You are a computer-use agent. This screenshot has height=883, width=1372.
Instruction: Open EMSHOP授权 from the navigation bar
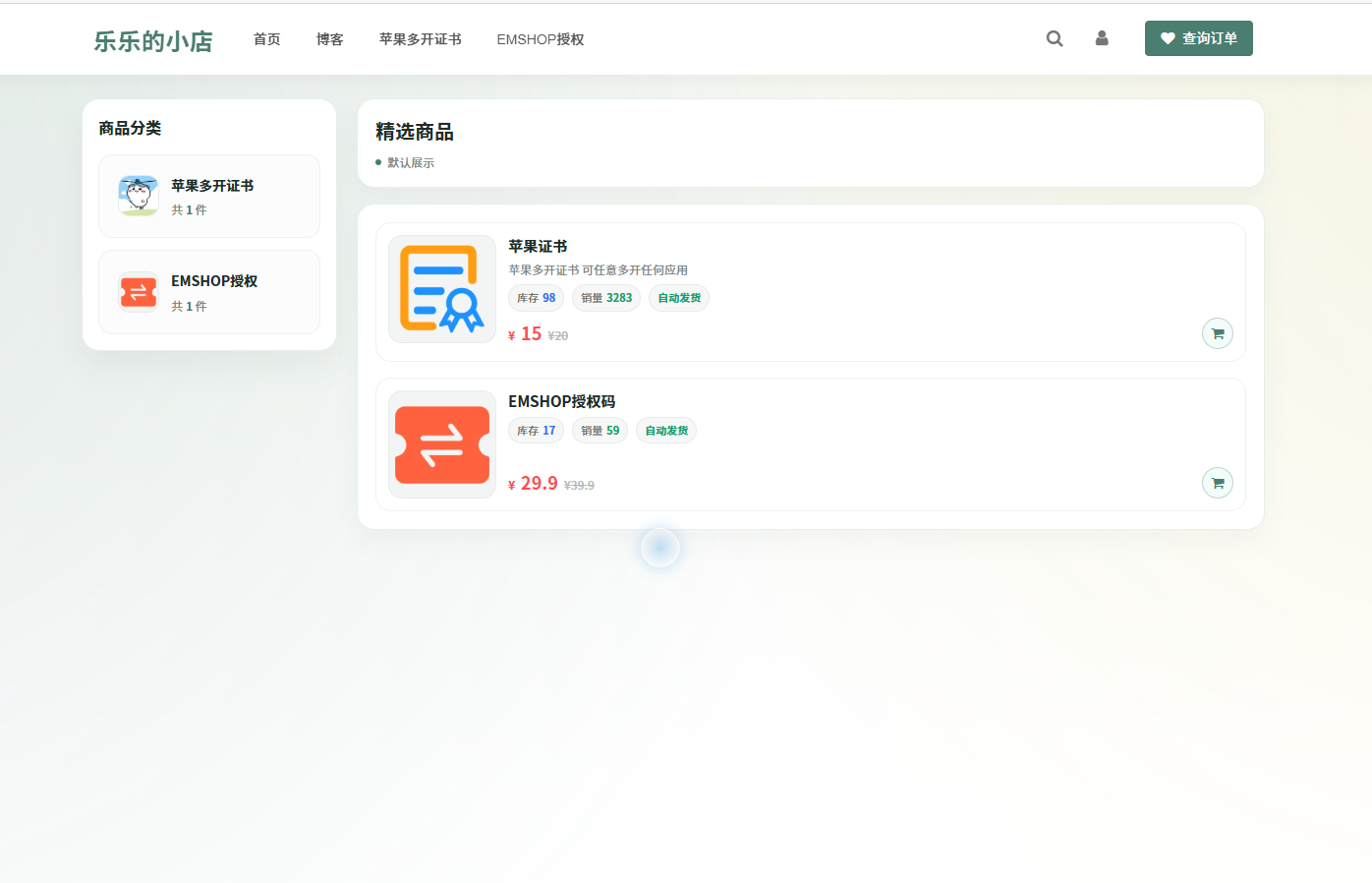tap(540, 39)
